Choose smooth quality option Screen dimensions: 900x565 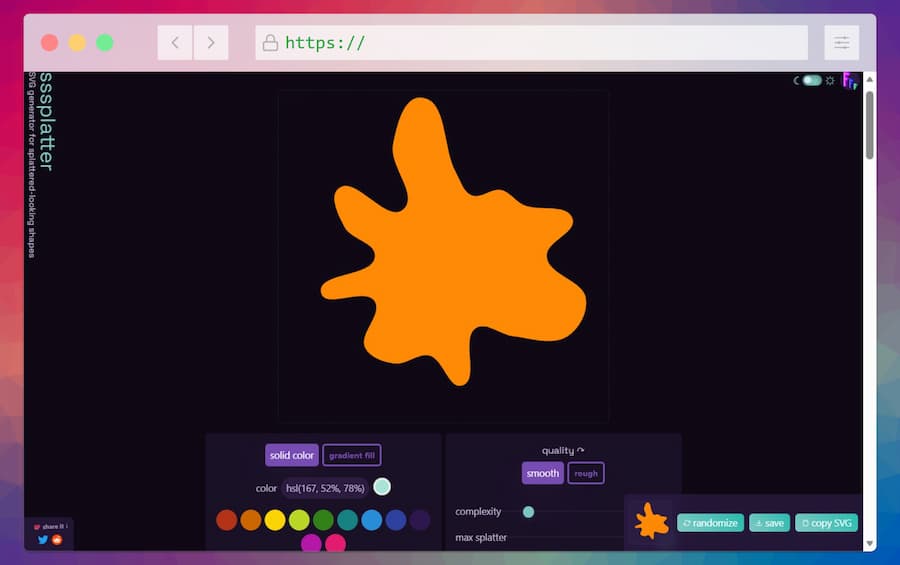[x=542, y=473]
